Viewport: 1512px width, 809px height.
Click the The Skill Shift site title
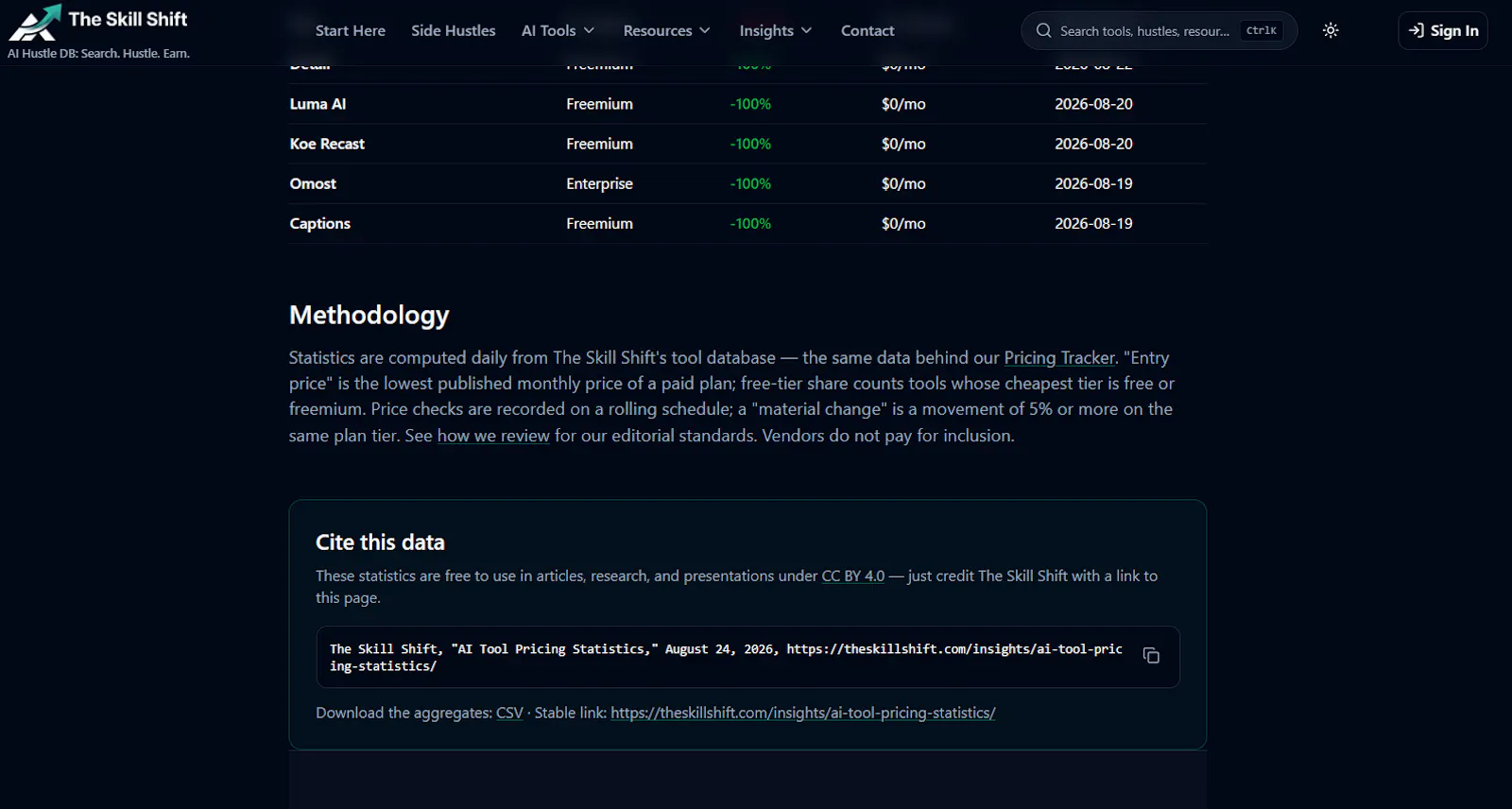point(129,19)
